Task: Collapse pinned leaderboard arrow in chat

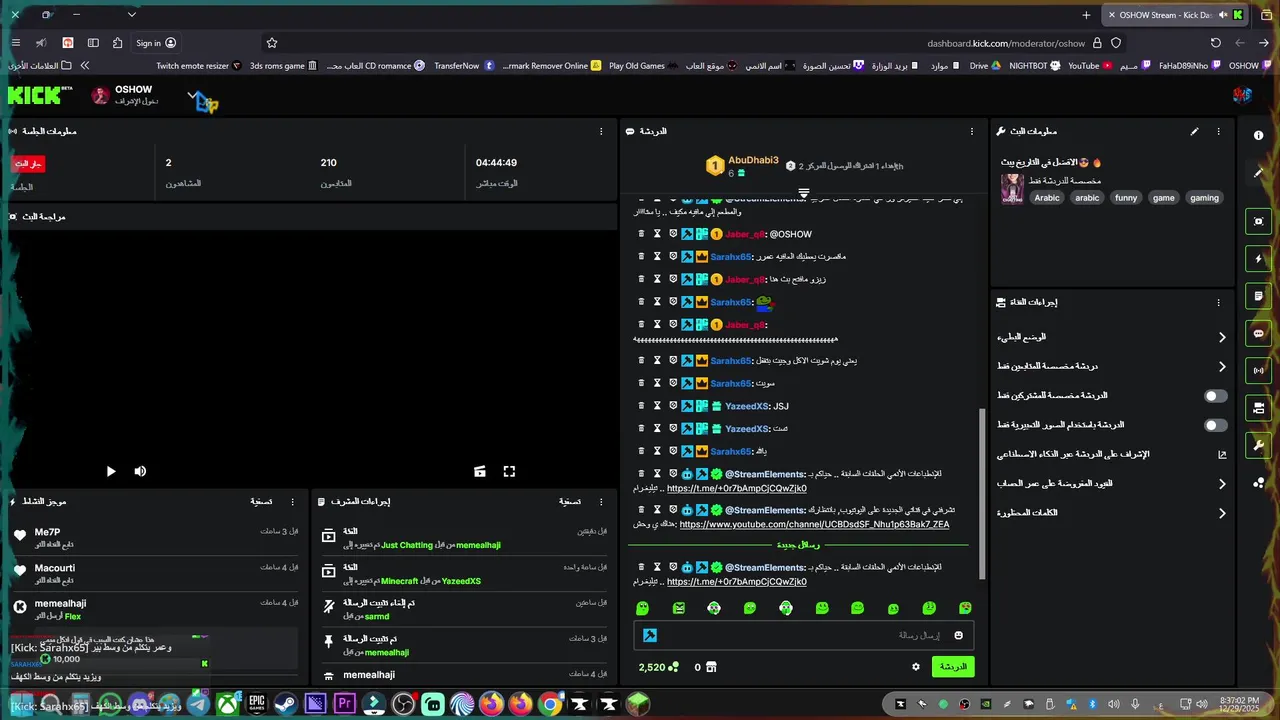Action: click(x=803, y=192)
